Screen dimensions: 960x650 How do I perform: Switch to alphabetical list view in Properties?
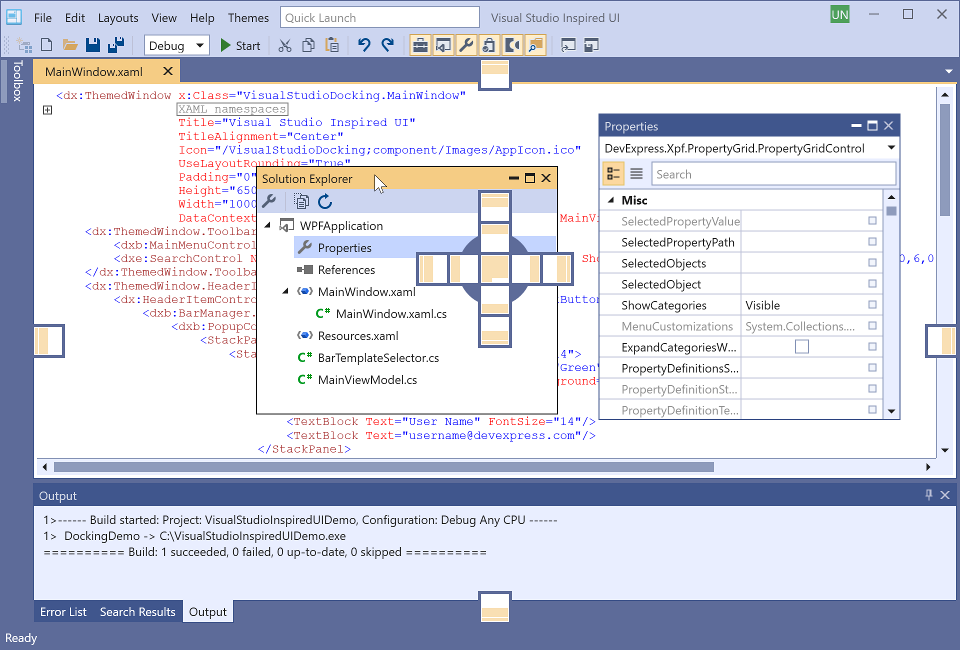point(636,174)
